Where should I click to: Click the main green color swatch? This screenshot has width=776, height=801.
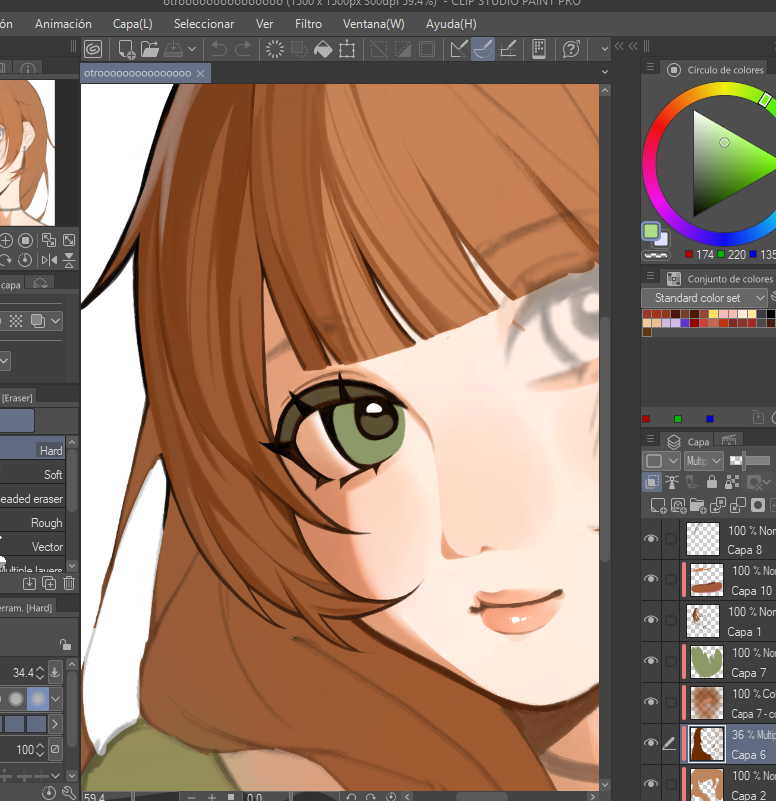pyautogui.click(x=651, y=231)
